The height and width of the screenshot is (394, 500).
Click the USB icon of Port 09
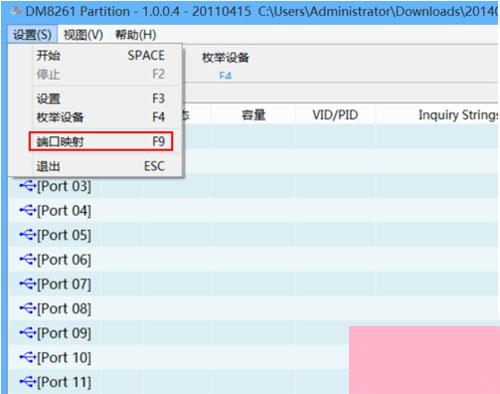27,333
